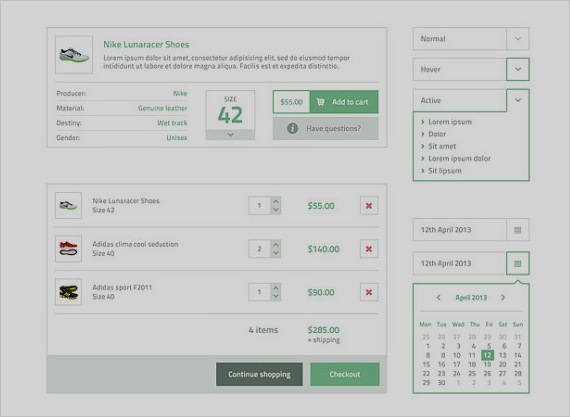Image resolution: width=570 pixels, height=417 pixels.
Task: Click the Checkout button
Action: pyautogui.click(x=345, y=374)
